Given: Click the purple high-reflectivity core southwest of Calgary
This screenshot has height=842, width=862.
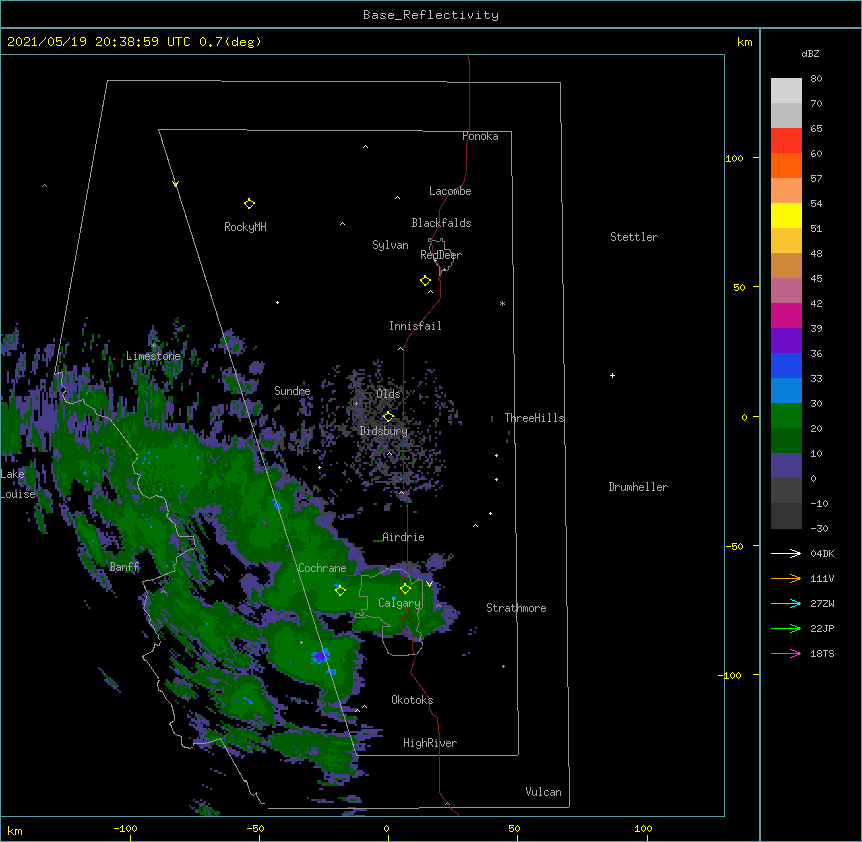Looking at the screenshot, I should point(320,656).
